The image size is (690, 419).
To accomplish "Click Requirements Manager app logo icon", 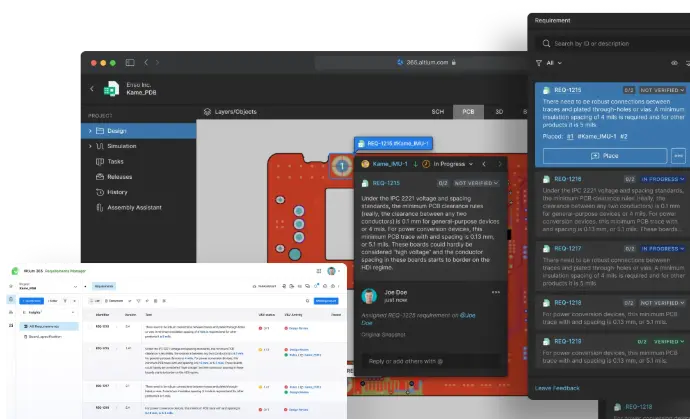I will (x=15, y=271).
